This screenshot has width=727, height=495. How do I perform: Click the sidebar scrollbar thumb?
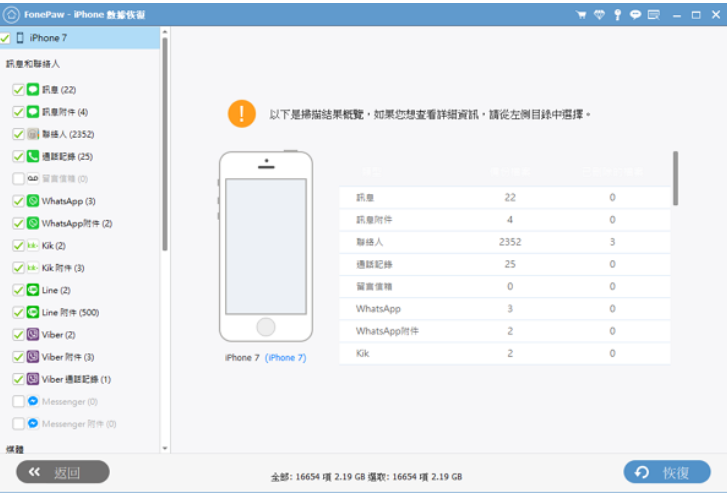coord(165,144)
